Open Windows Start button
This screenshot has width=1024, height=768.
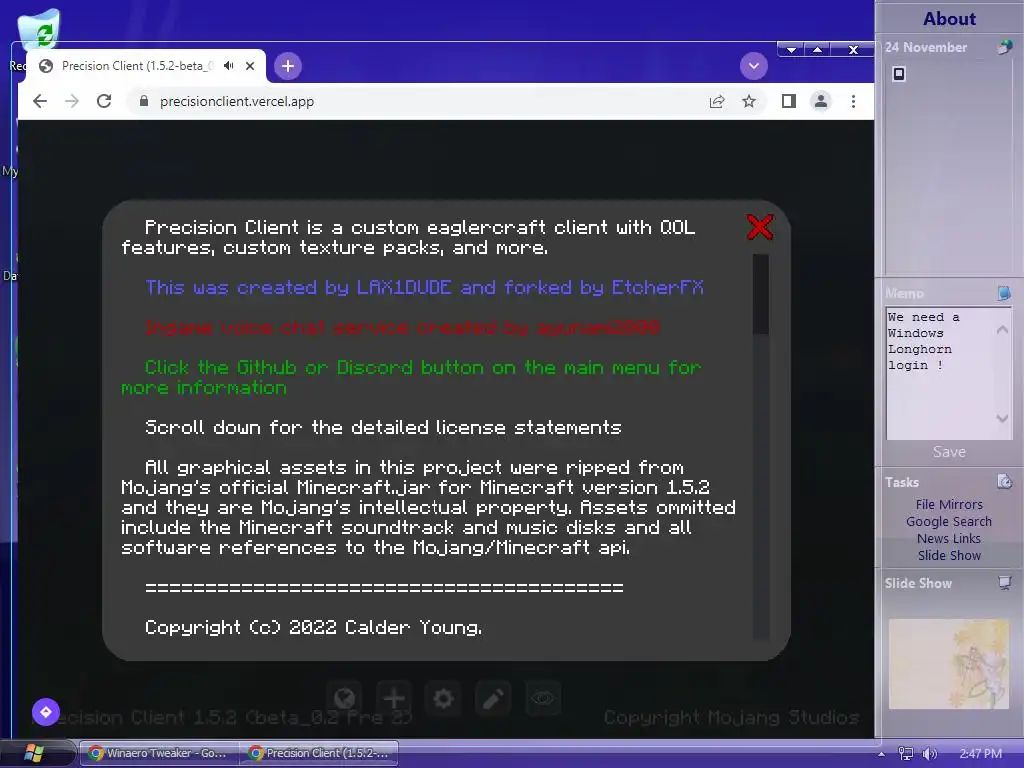(34, 753)
